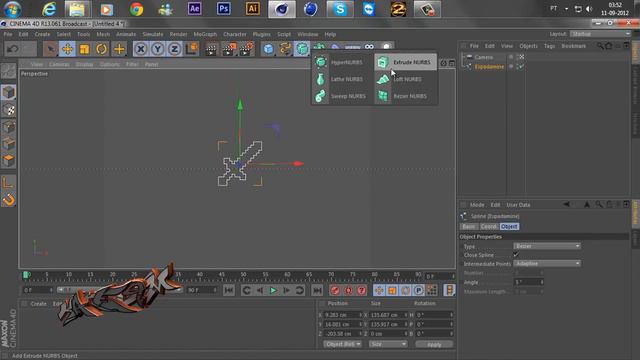The width and height of the screenshot is (640, 360).
Task: Toggle Camera visibility dots
Action: click(511, 57)
